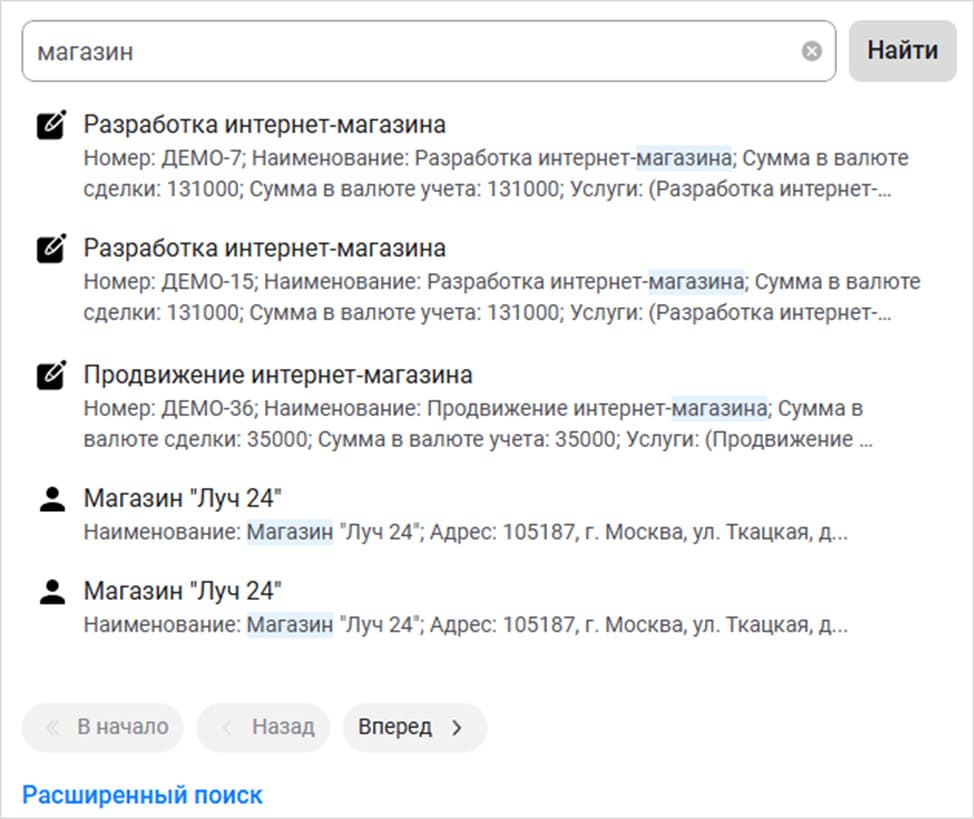Open the first Разработка интернет-магазина result title
Screen dimensions: 974x819
click(x=264, y=125)
